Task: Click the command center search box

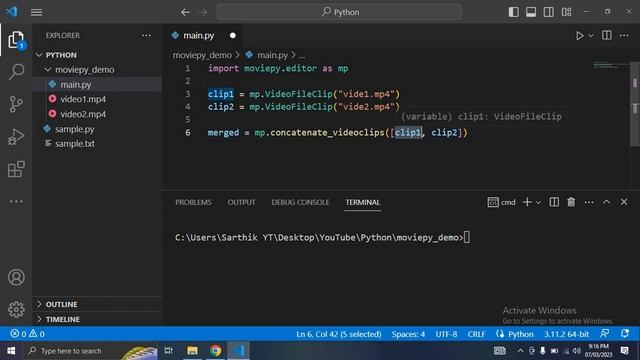Action: click(x=340, y=12)
